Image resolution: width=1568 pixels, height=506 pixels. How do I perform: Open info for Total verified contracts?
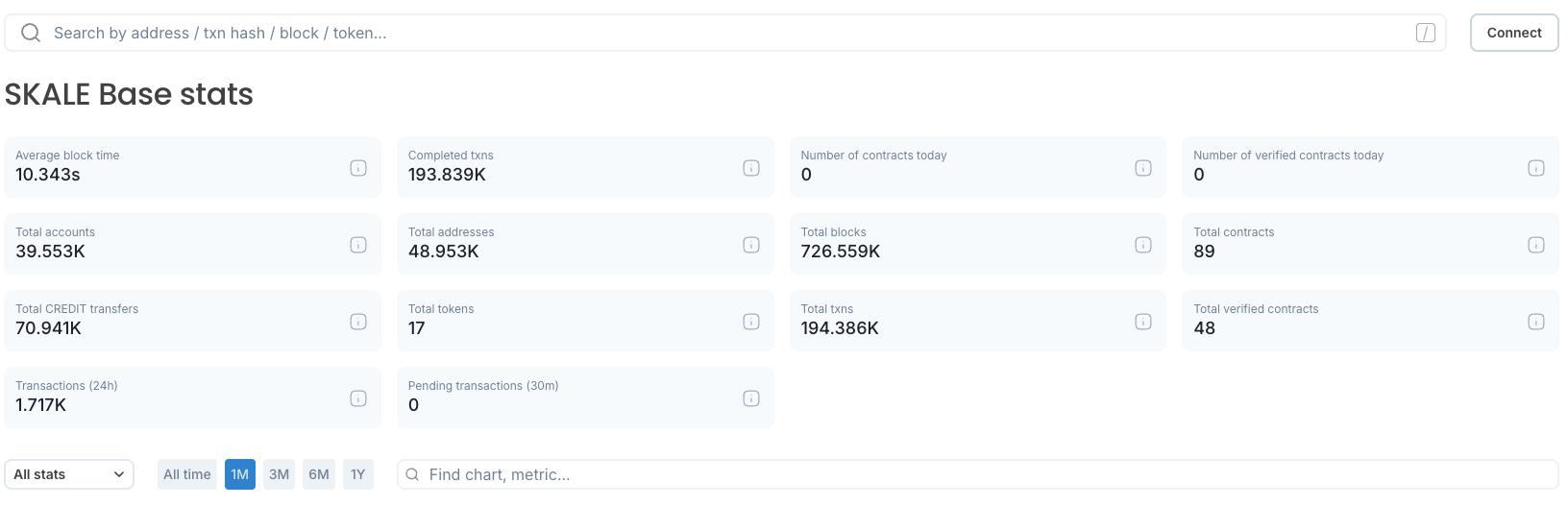(1536, 322)
